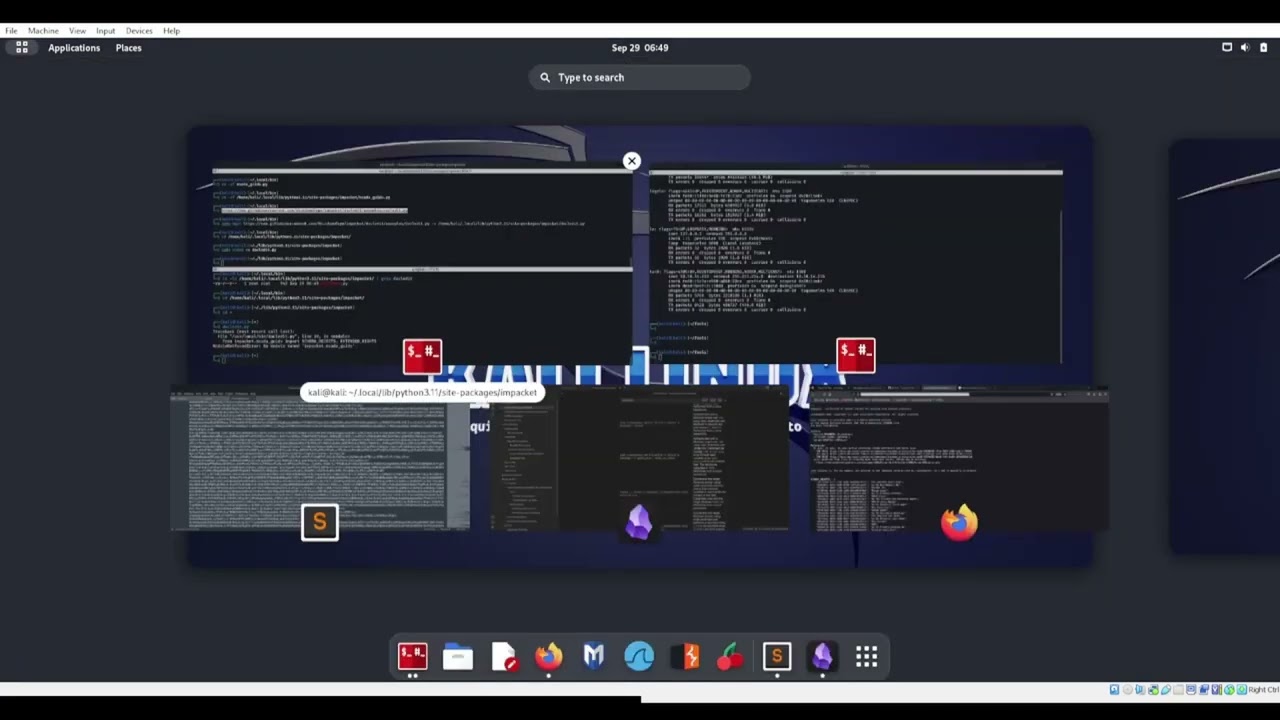The image size is (1280, 720).
Task: Click VirtualBox hard disk status icon
Action: [1114, 690]
